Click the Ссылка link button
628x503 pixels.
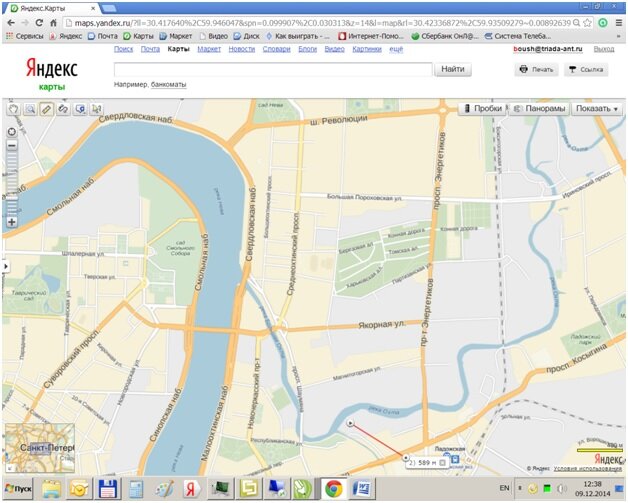[x=586, y=69]
